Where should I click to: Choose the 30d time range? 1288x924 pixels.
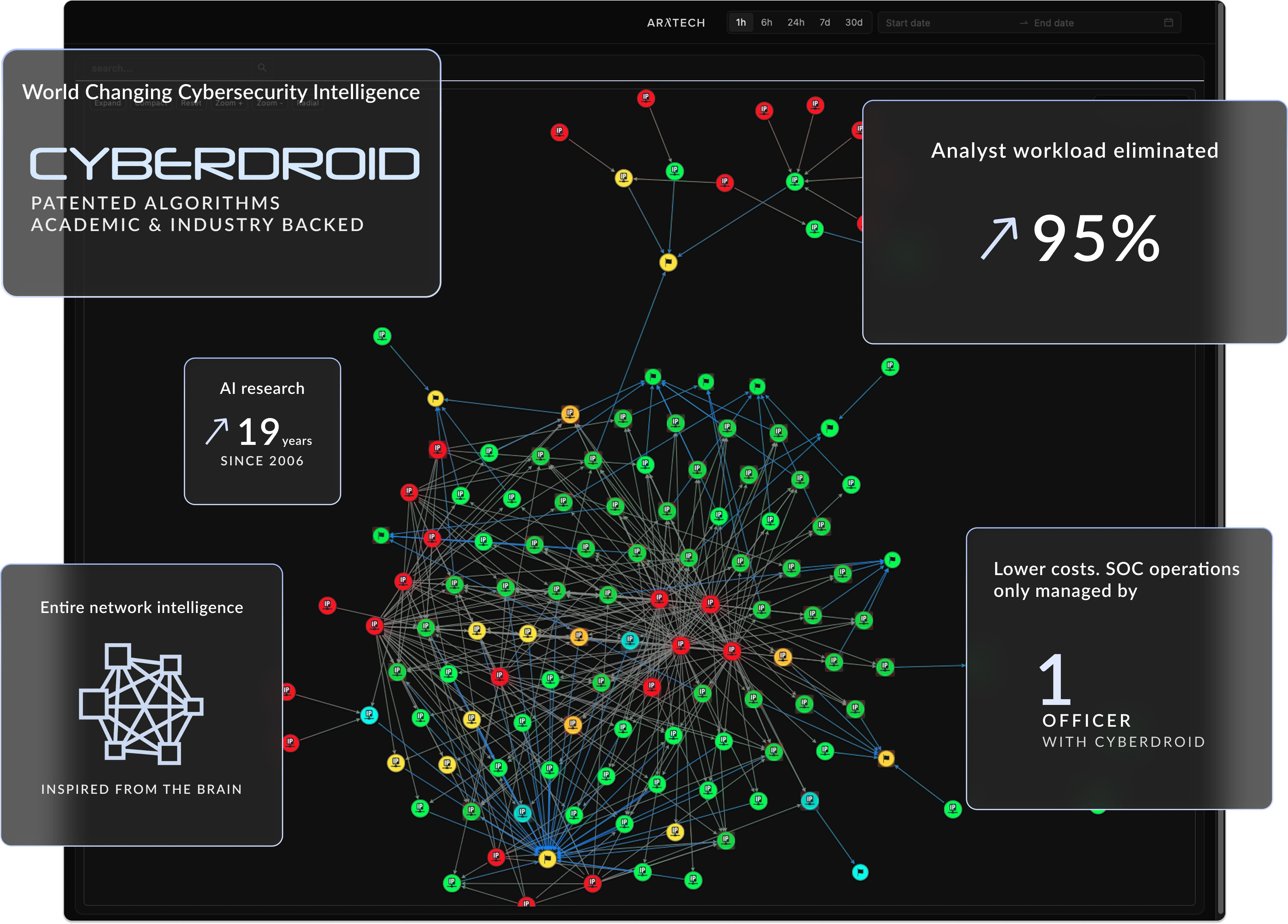click(854, 23)
